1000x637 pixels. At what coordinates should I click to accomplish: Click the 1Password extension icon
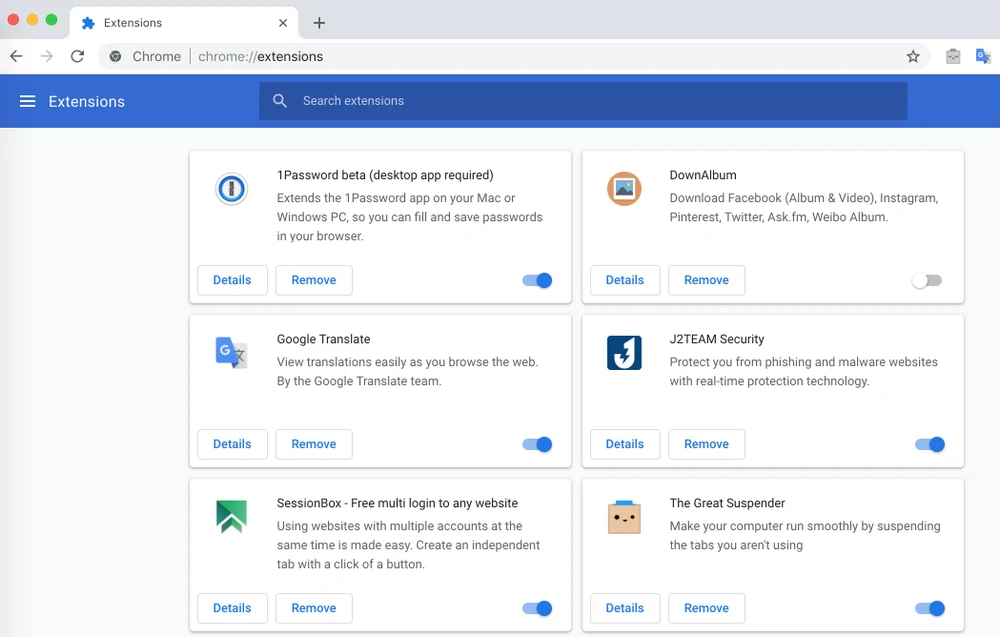[231, 188]
